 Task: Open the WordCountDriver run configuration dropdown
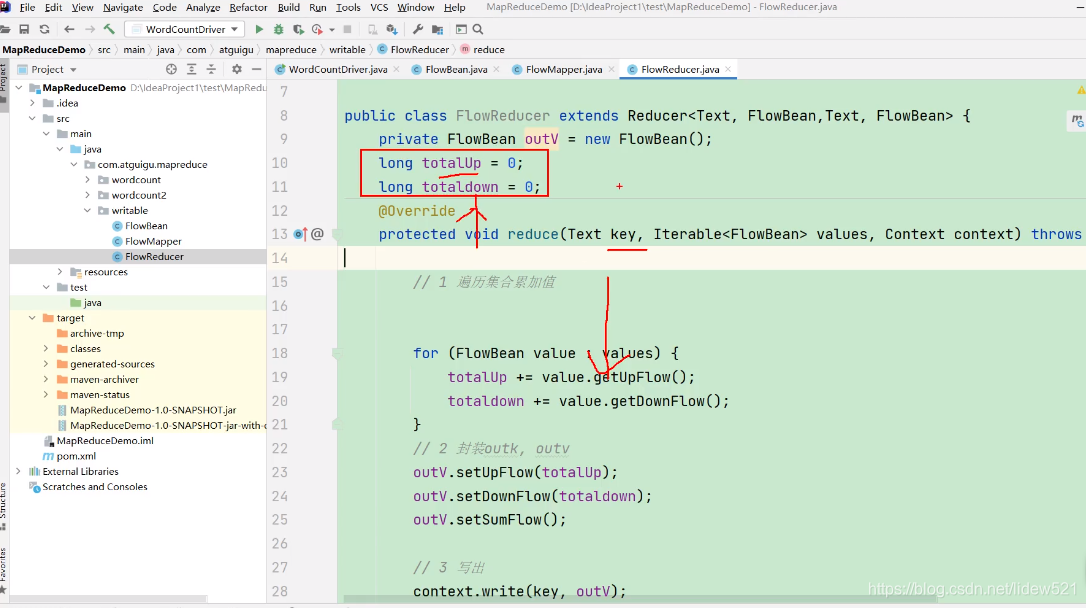186,29
